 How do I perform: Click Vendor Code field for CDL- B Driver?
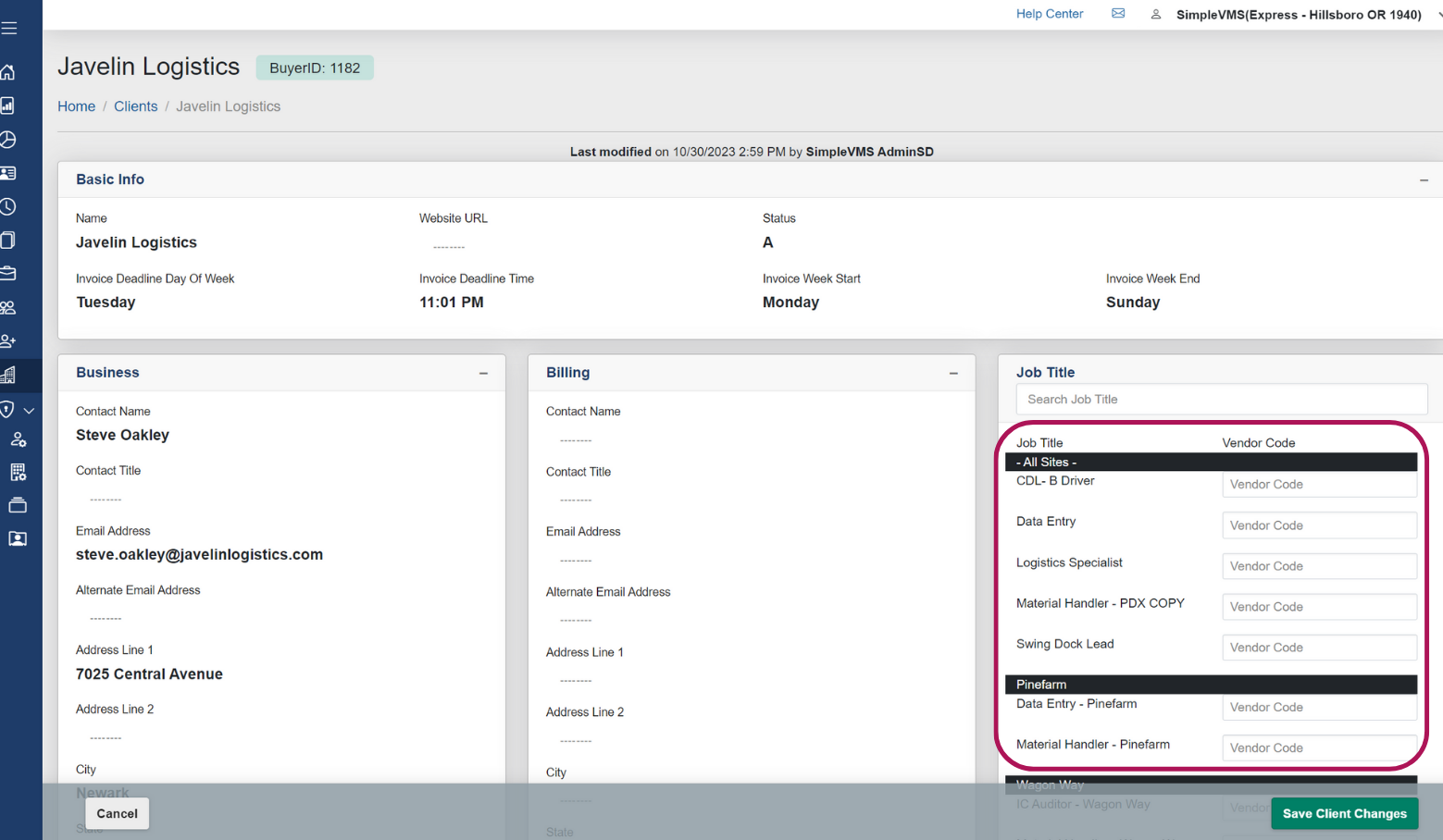click(x=1319, y=484)
